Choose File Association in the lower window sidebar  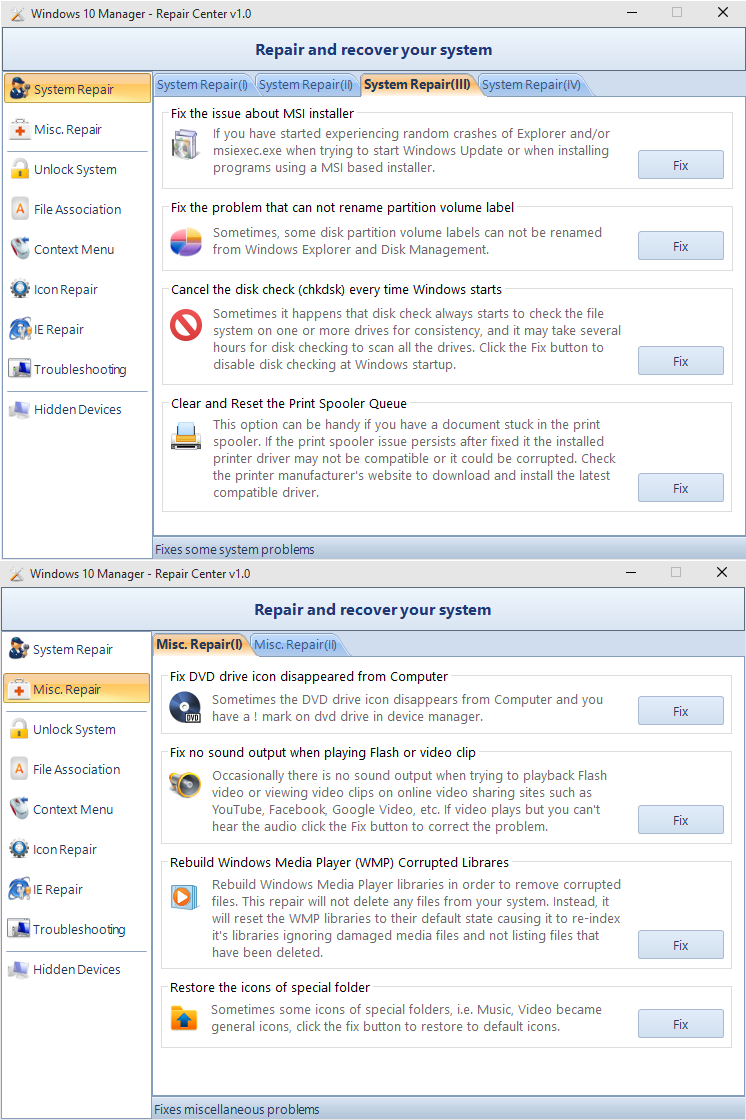[x=76, y=769]
